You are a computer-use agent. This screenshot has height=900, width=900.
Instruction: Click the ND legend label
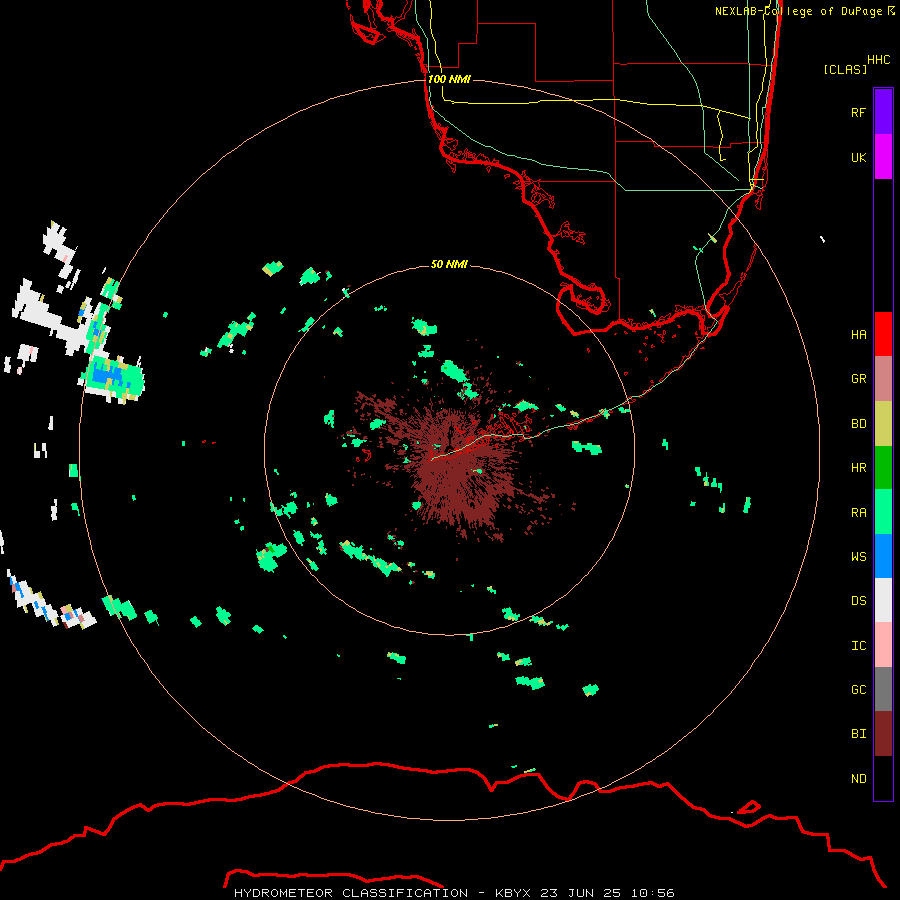coord(858,778)
